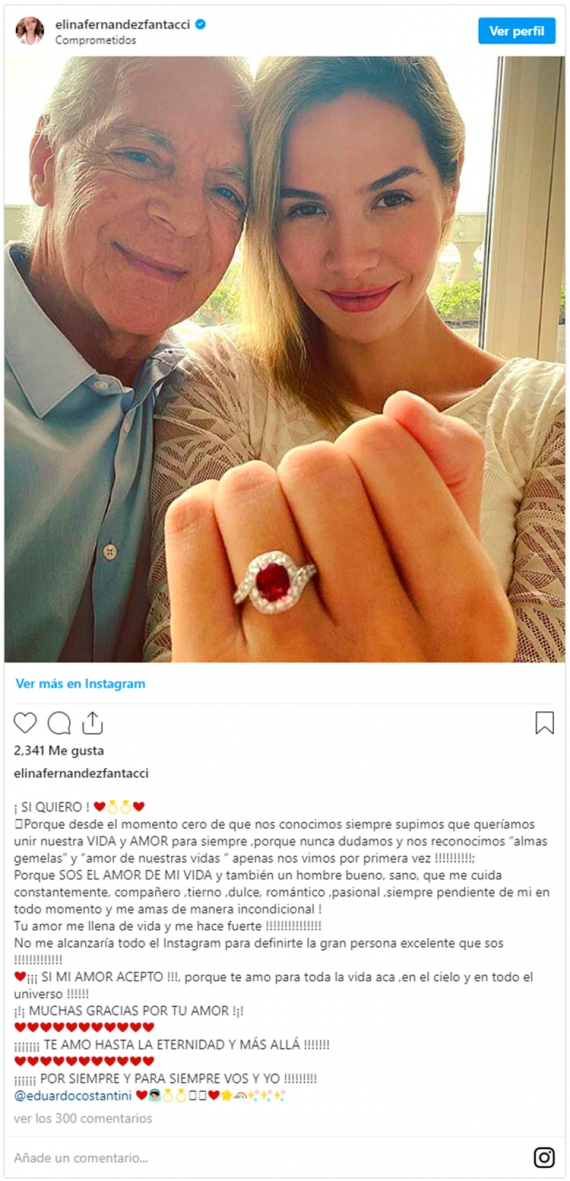Click TE AMO HASTA LA ETERNIDAD text

pyautogui.click(x=172, y=1045)
